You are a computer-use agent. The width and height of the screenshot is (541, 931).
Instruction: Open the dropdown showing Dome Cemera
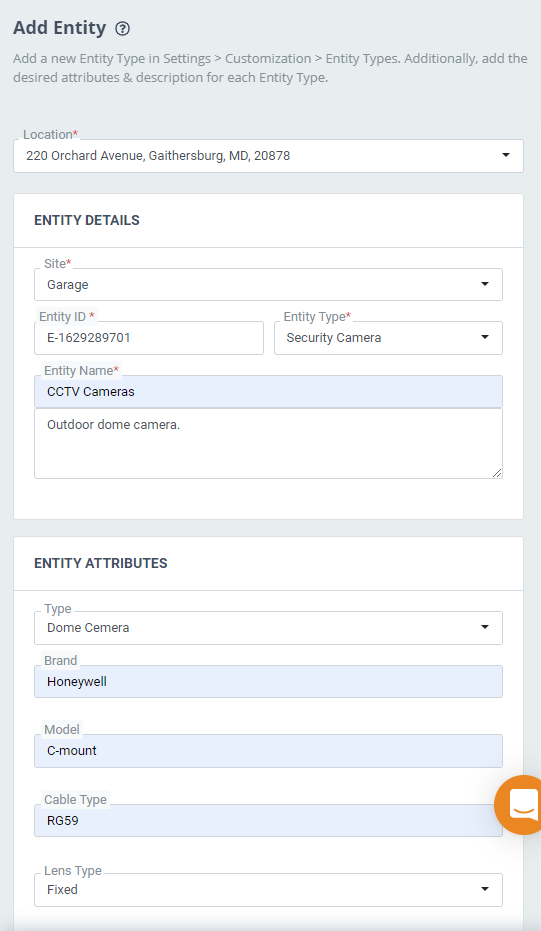pyautogui.click(x=268, y=628)
